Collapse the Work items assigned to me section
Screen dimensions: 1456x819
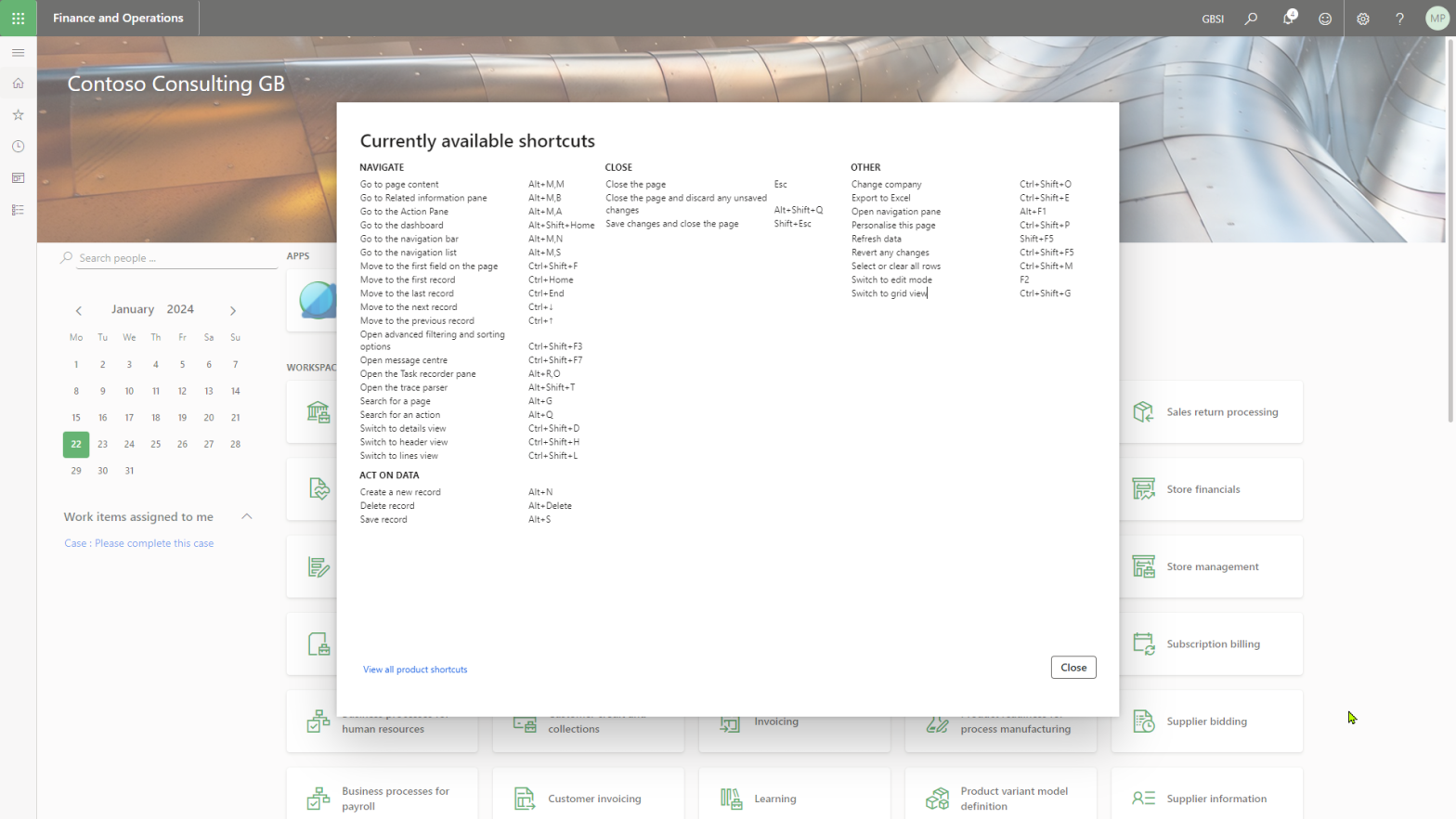pyautogui.click(x=247, y=516)
